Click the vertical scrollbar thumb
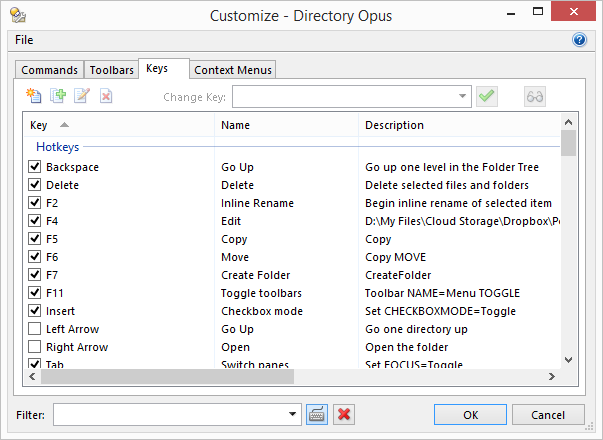The width and height of the screenshot is (603, 440). click(x=568, y=143)
